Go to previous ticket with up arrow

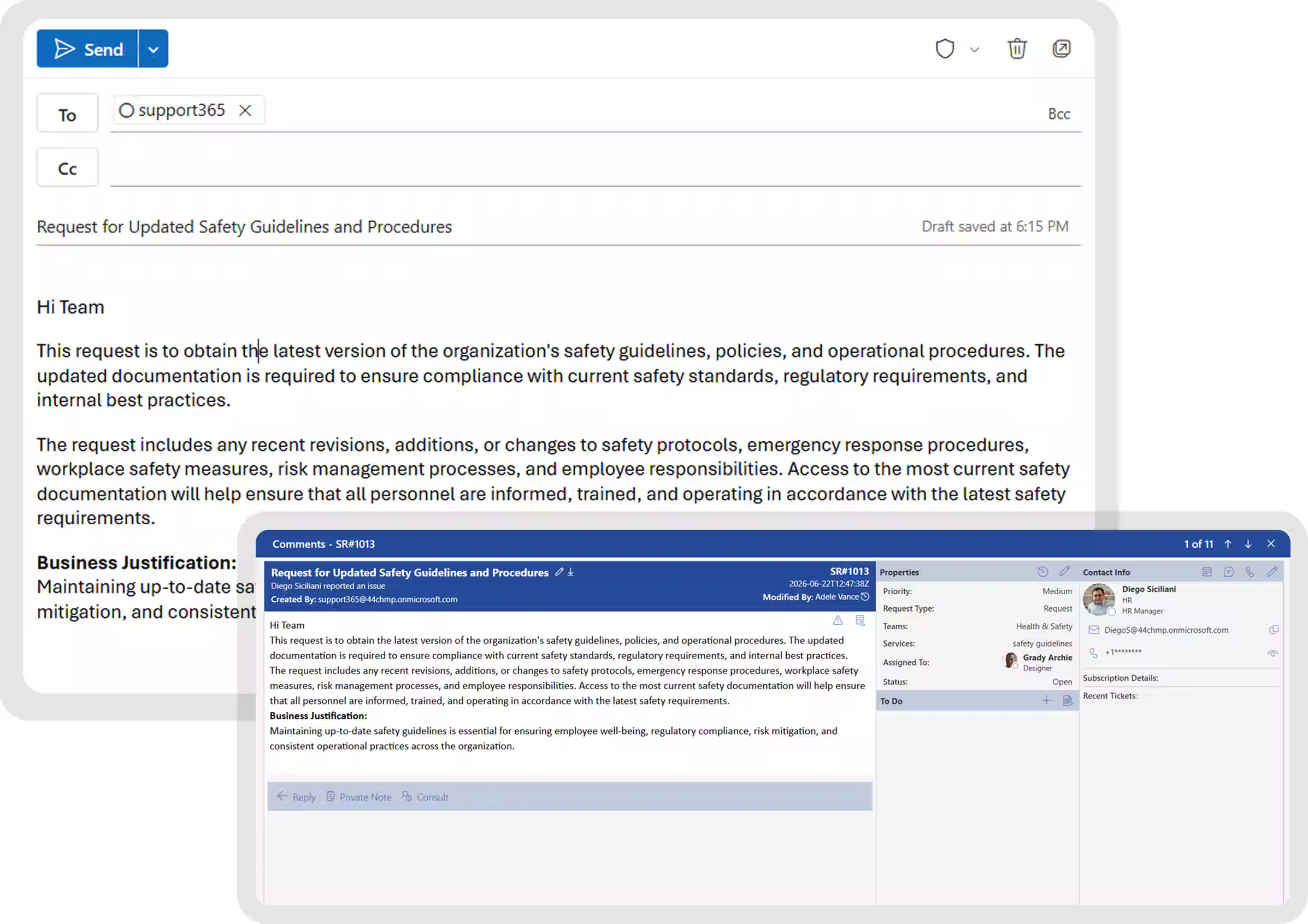(x=1228, y=544)
